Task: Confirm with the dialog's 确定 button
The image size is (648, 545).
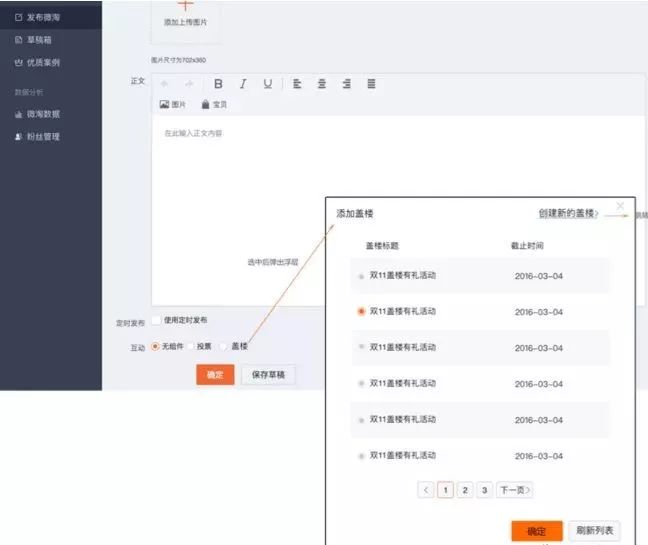Action: click(x=537, y=531)
